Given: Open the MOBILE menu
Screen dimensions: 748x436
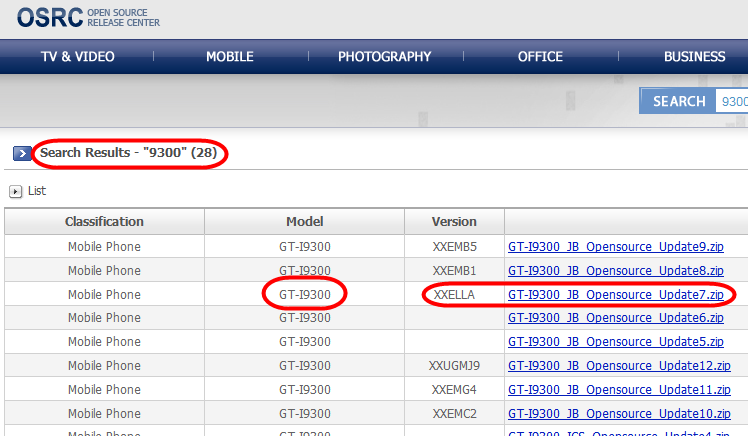Looking at the screenshot, I should pos(230,57).
